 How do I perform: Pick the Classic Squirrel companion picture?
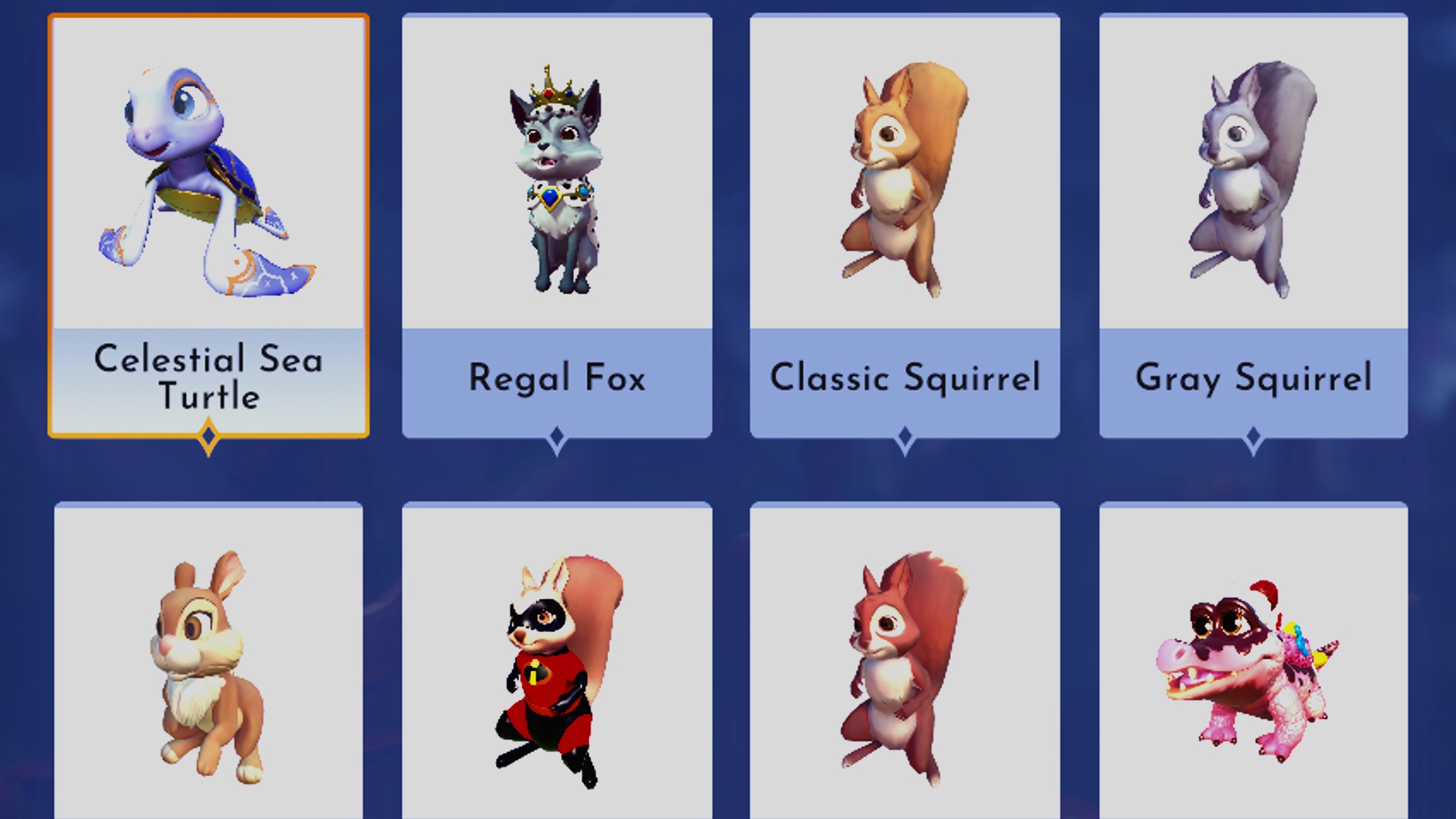[904, 180]
